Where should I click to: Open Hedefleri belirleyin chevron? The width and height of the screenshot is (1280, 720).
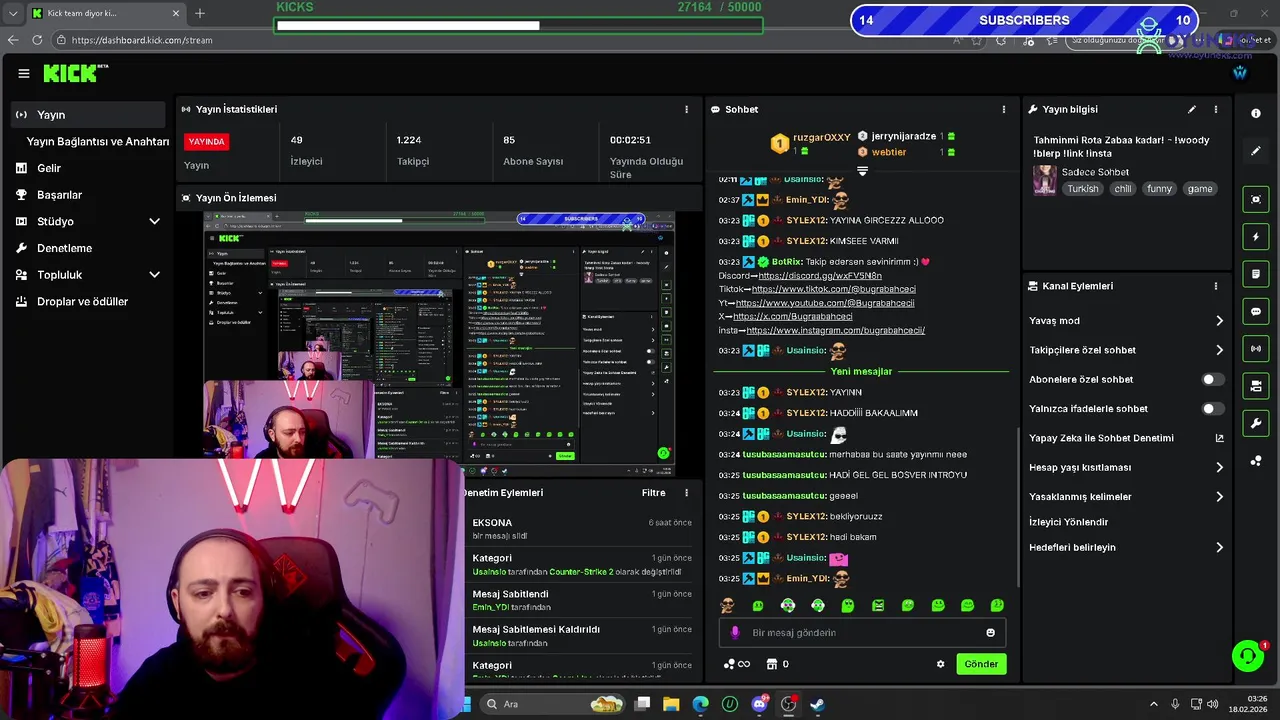point(1219,548)
